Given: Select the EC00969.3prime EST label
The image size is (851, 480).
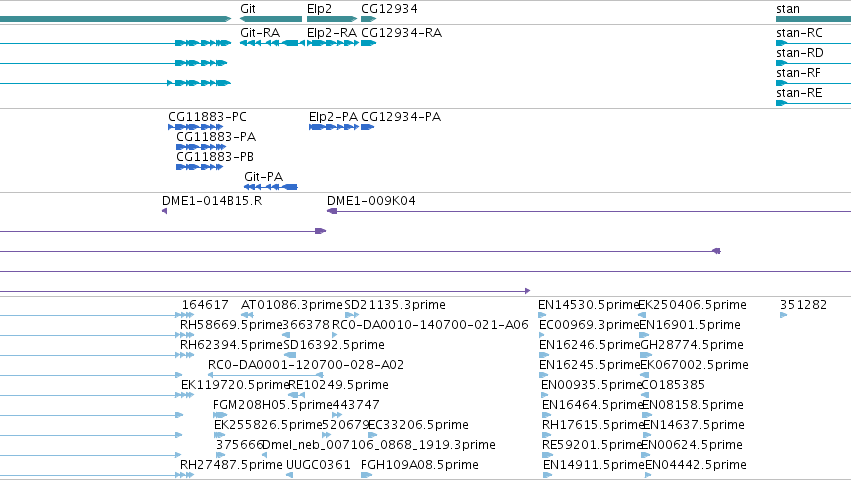Looking at the screenshot, I should [x=589, y=325].
